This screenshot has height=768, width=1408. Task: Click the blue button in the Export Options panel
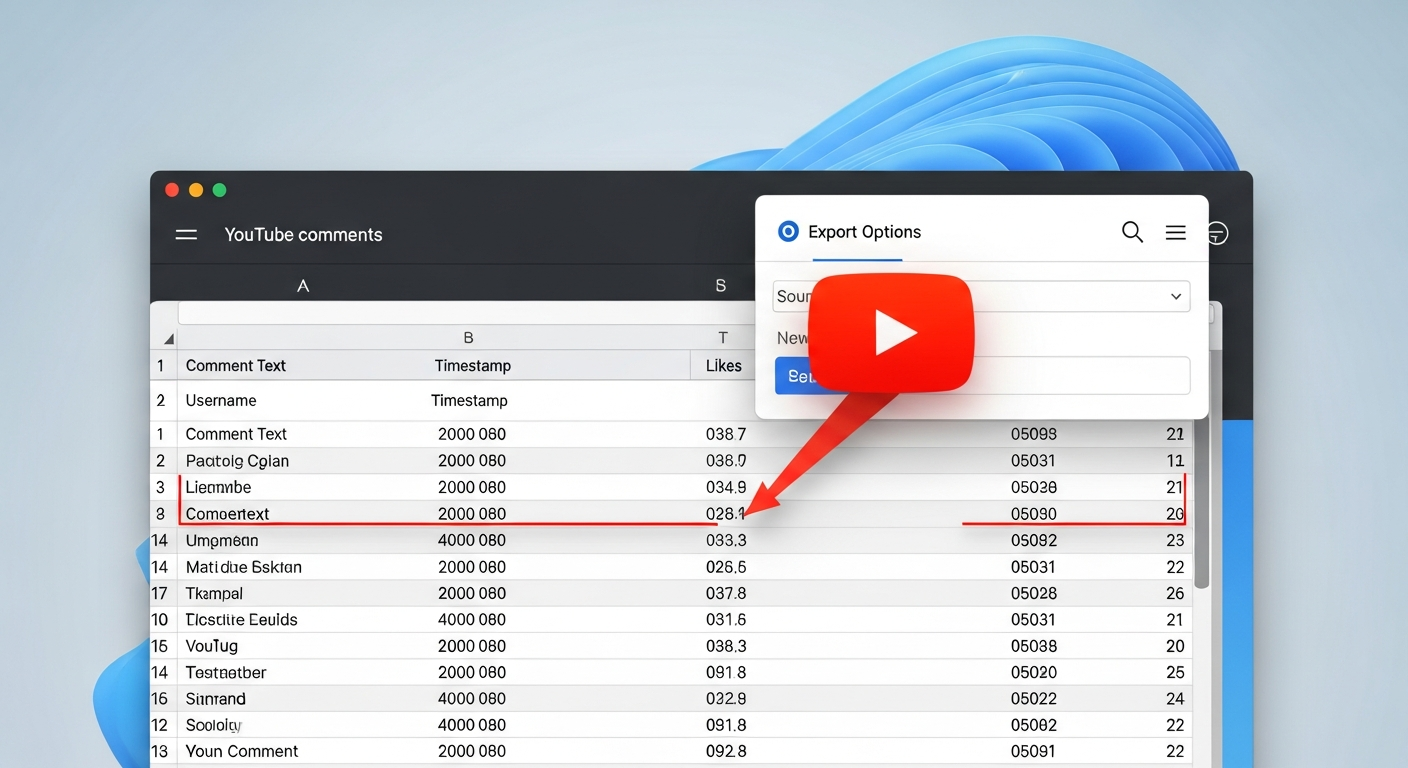[x=796, y=376]
